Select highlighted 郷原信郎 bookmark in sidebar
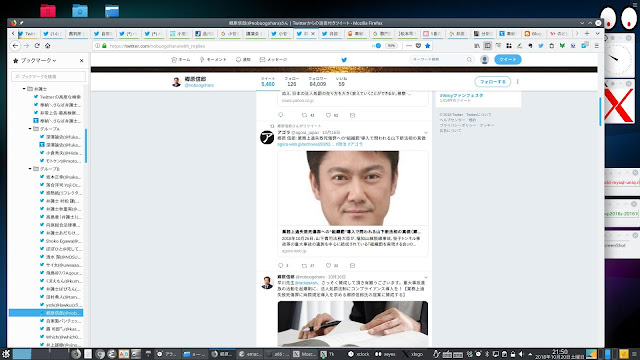 point(46,313)
